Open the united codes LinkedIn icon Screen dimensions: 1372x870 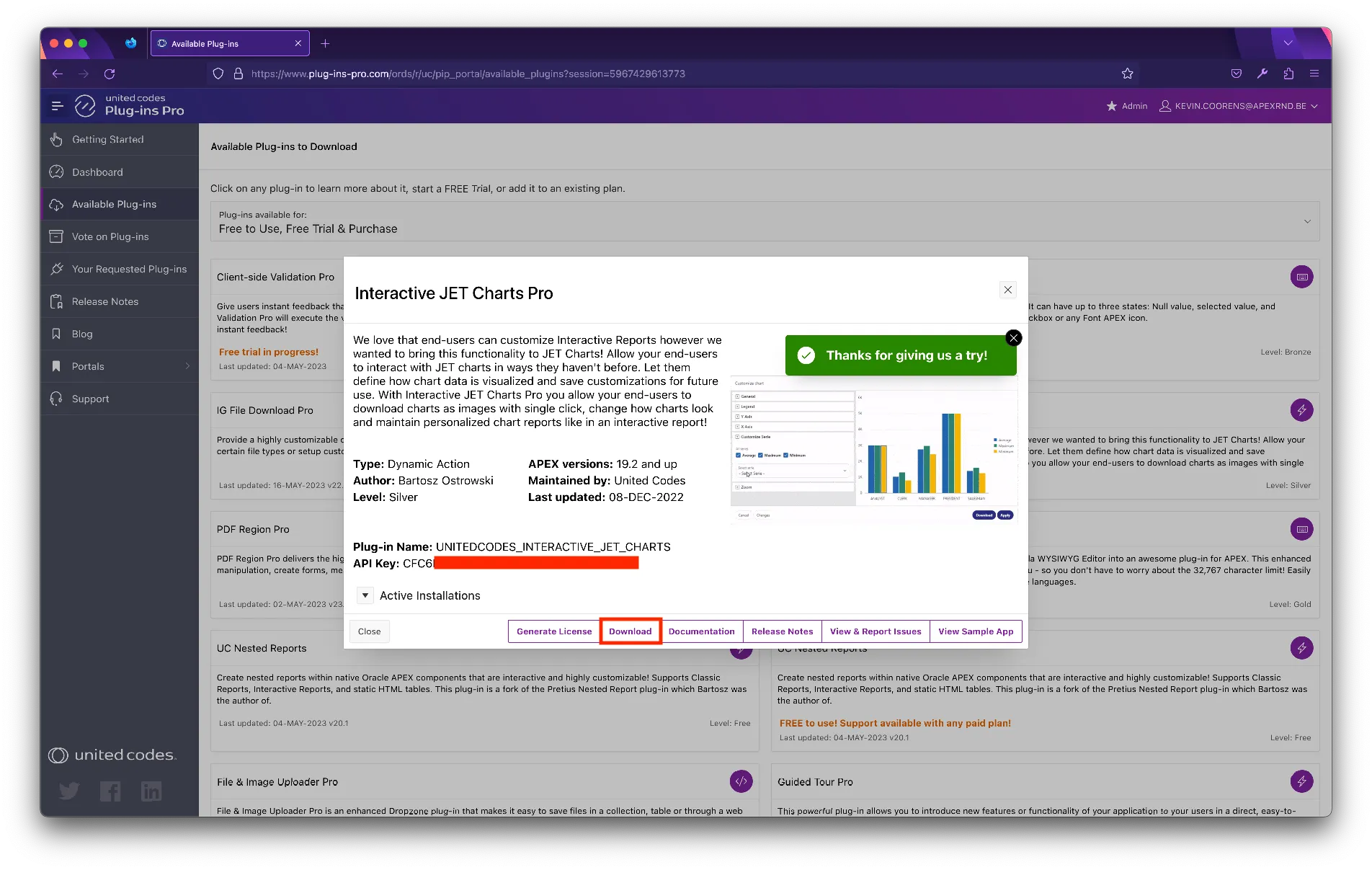coord(151,791)
